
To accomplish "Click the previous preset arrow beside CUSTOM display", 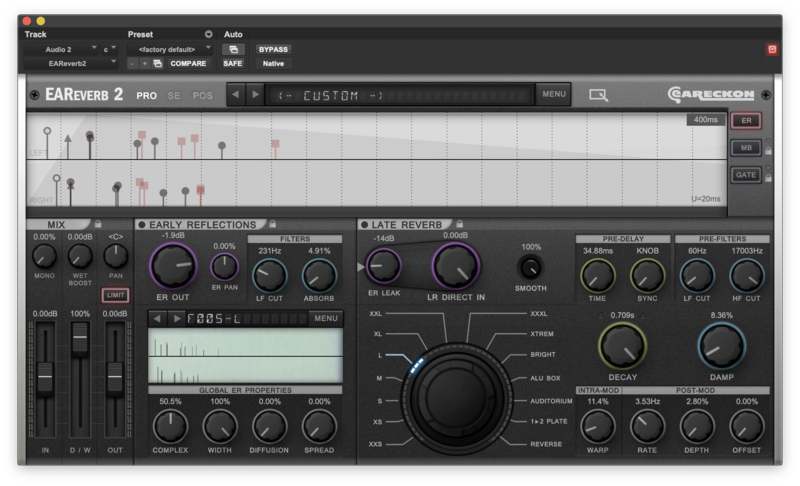I will tap(236, 95).
